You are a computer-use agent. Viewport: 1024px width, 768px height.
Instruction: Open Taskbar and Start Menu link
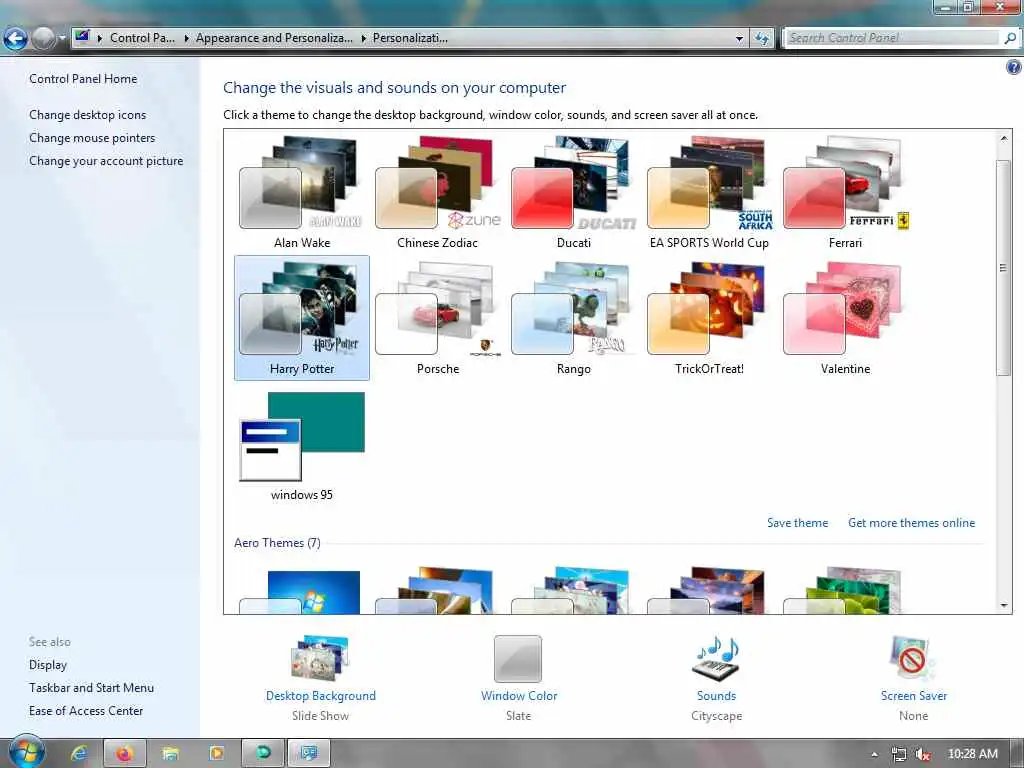click(91, 688)
